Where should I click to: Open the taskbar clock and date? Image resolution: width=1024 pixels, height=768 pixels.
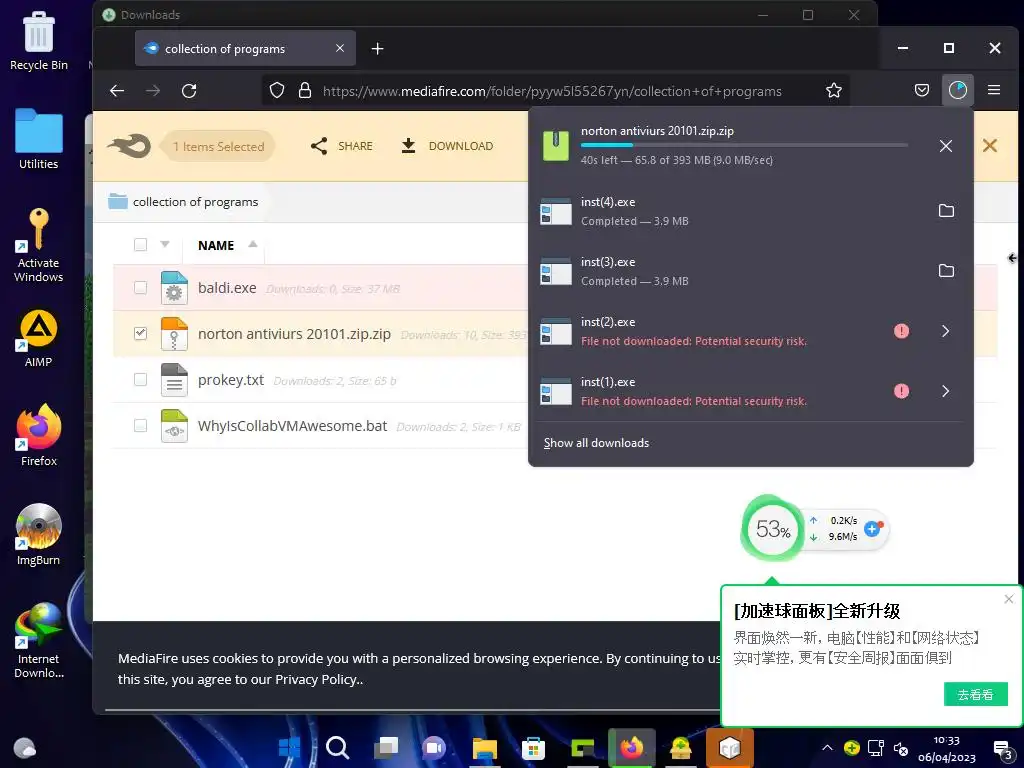tap(946, 748)
